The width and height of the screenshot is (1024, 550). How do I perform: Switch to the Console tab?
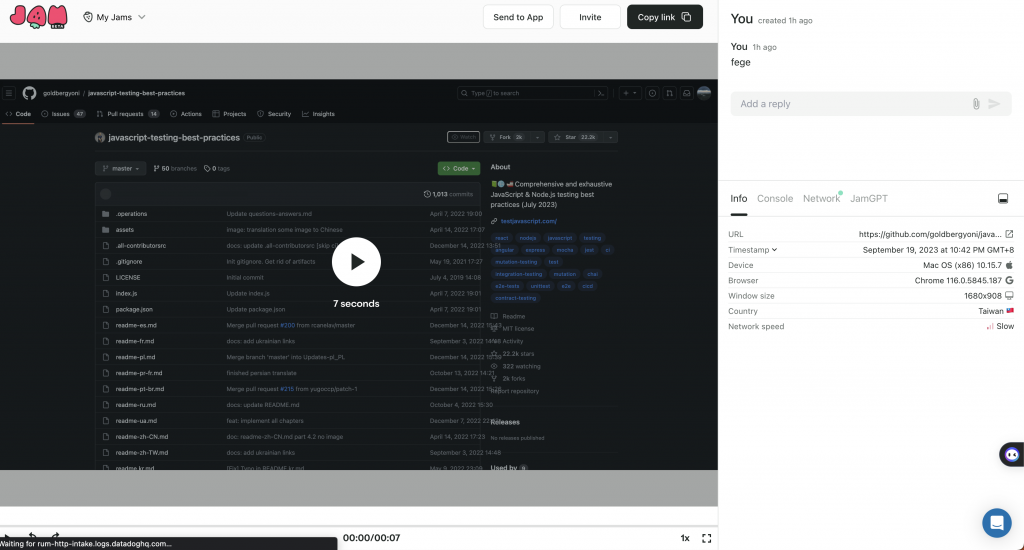coord(775,199)
